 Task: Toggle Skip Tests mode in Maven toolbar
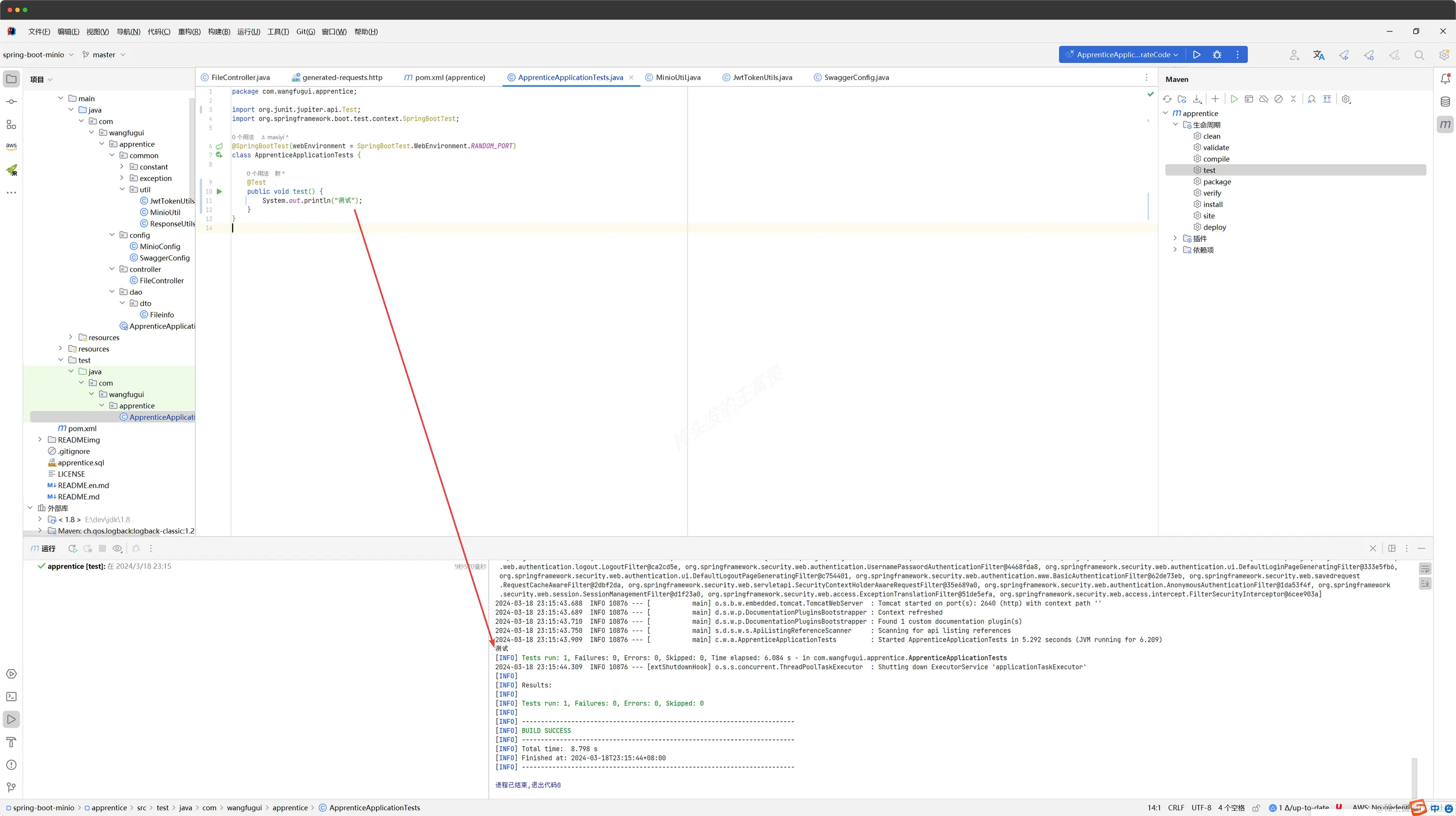click(1278, 99)
